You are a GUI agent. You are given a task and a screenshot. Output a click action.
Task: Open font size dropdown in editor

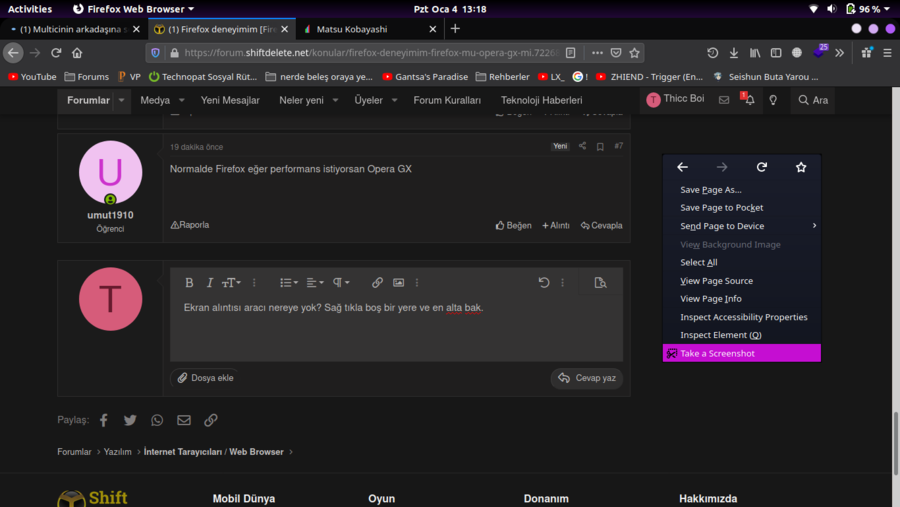click(231, 283)
